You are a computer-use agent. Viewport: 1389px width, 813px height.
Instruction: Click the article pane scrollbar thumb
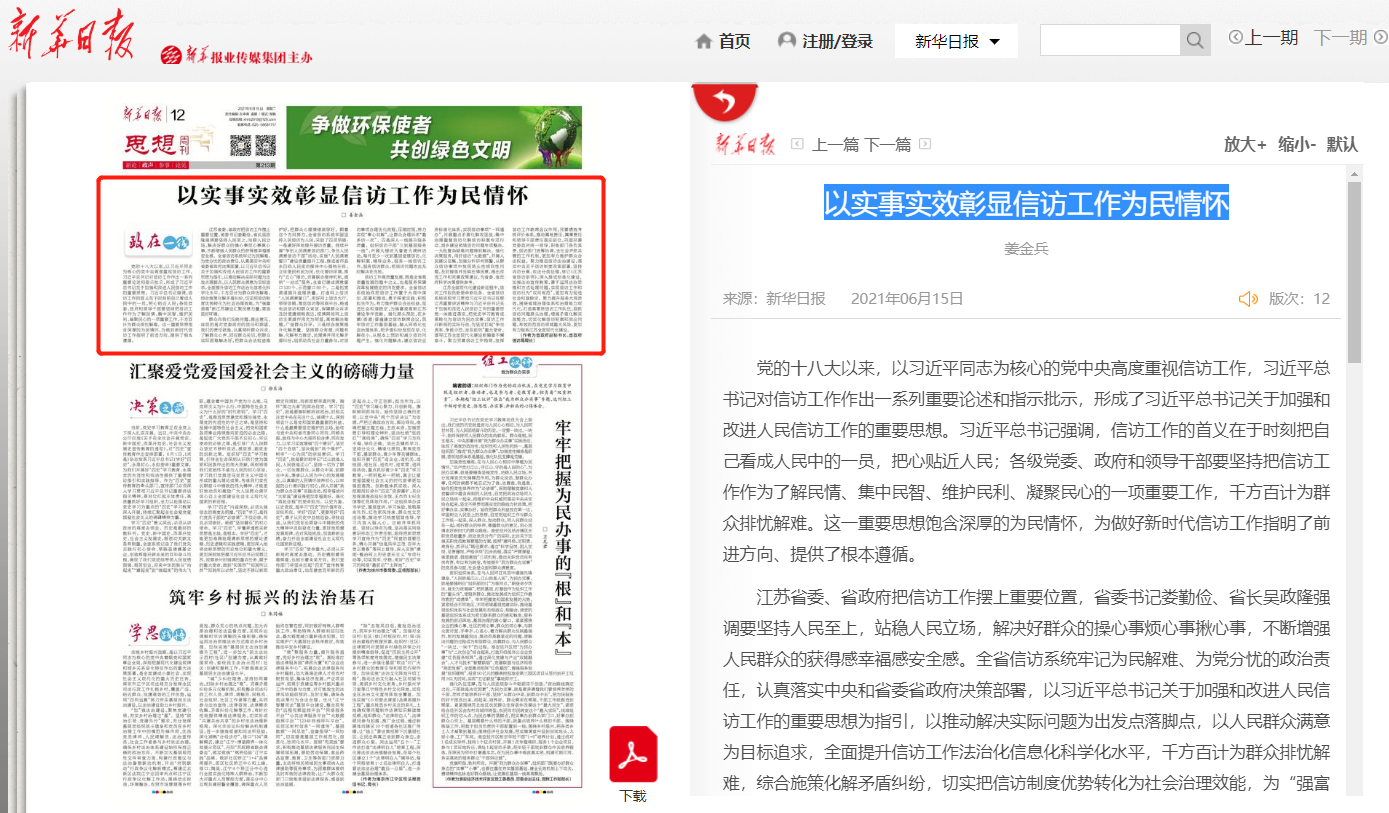[1354, 271]
